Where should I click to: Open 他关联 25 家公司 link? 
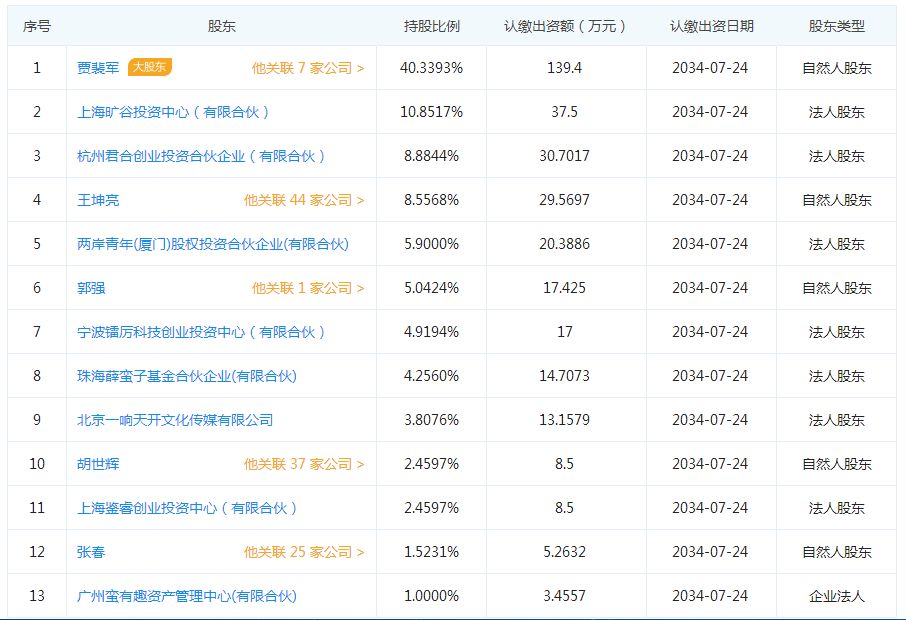[304, 552]
